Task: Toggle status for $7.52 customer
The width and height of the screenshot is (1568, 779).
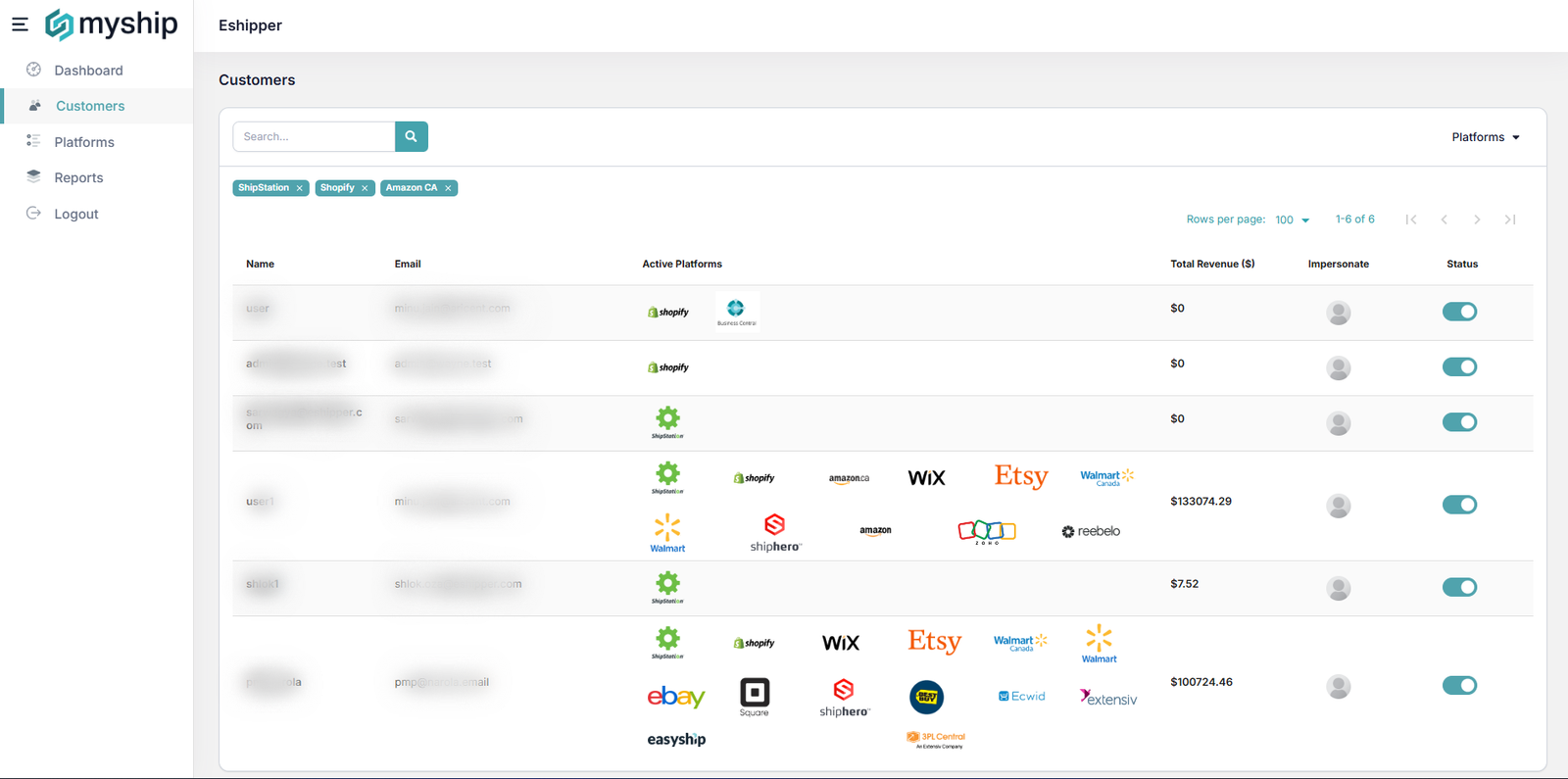Action: 1459,587
